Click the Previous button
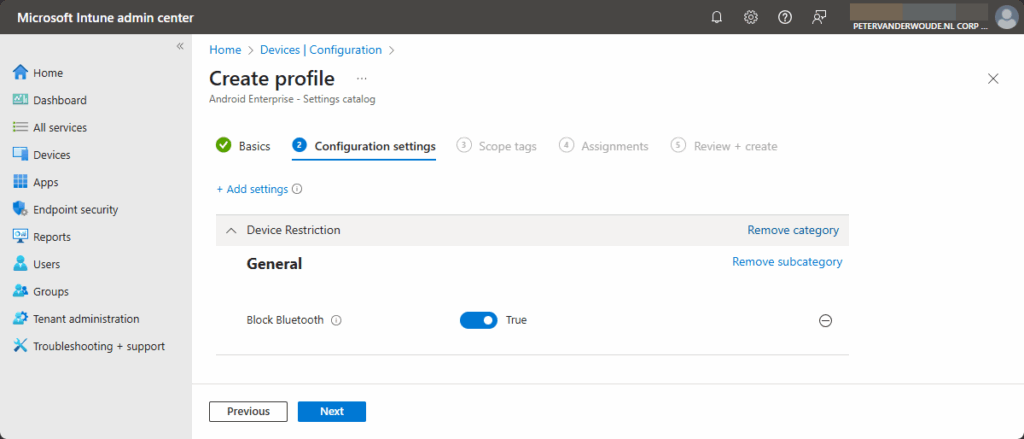Image resolution: width=1024 pixels, height=439 pixels. (248, 411)
